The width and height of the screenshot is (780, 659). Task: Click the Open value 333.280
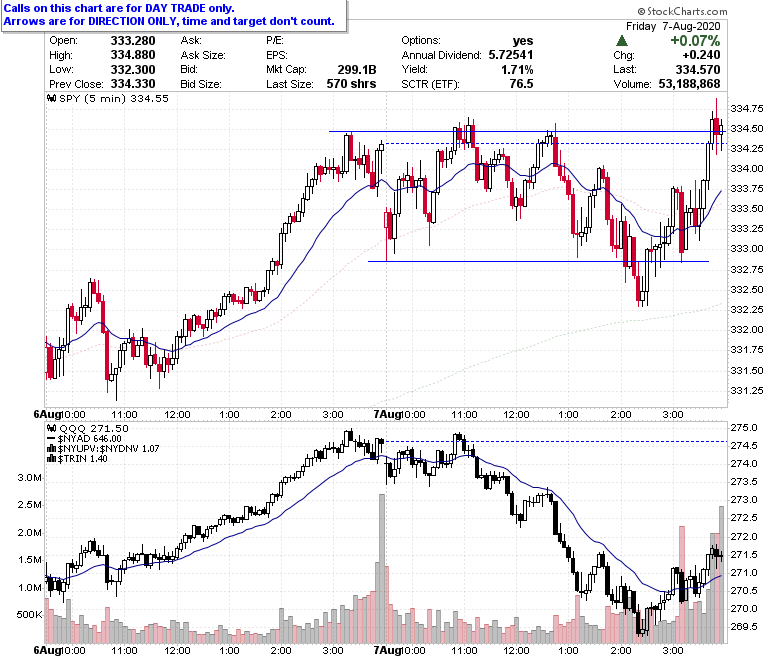[x=133, y=41]
